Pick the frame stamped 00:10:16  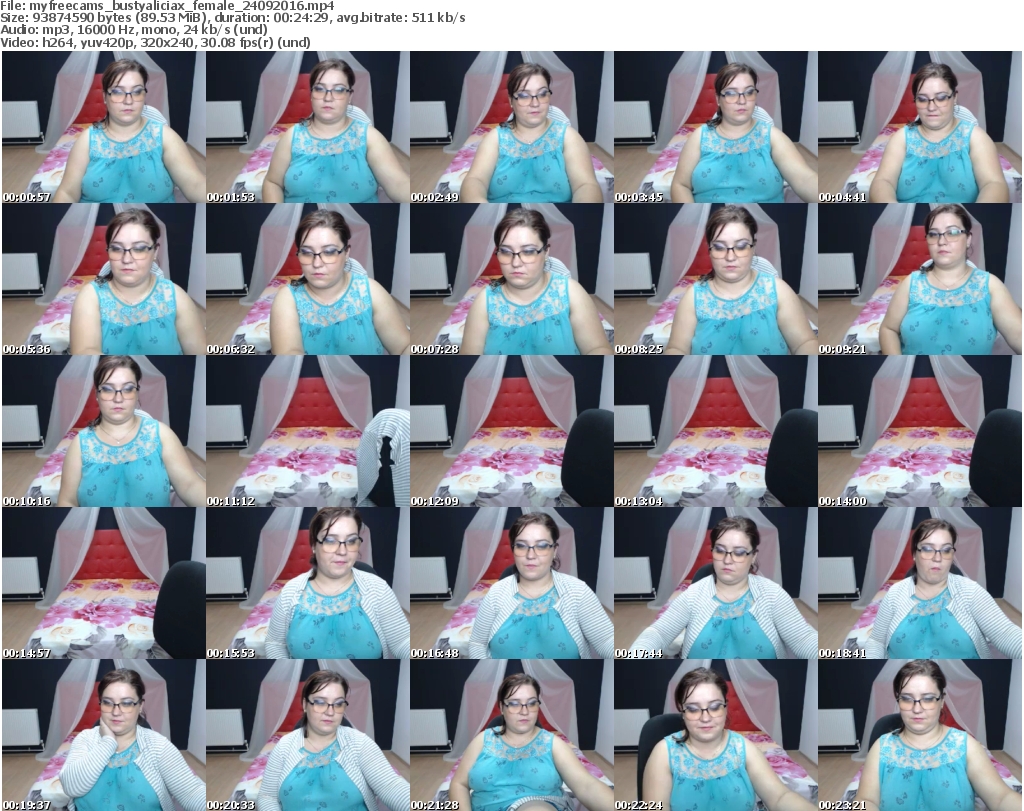(x=104, y=432)
